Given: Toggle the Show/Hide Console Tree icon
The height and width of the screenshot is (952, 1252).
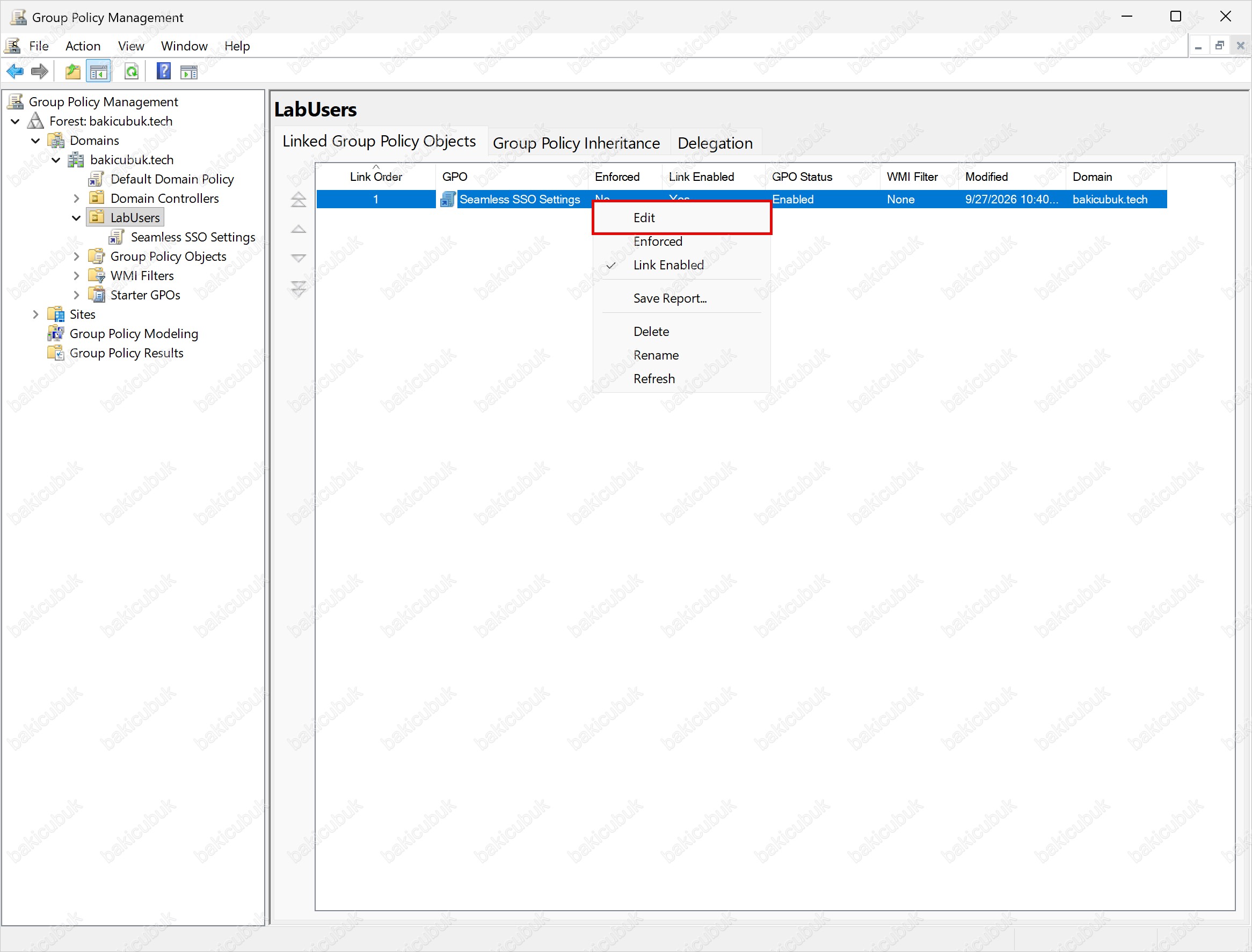Looking at the screenshot, I should click(99, 71).
